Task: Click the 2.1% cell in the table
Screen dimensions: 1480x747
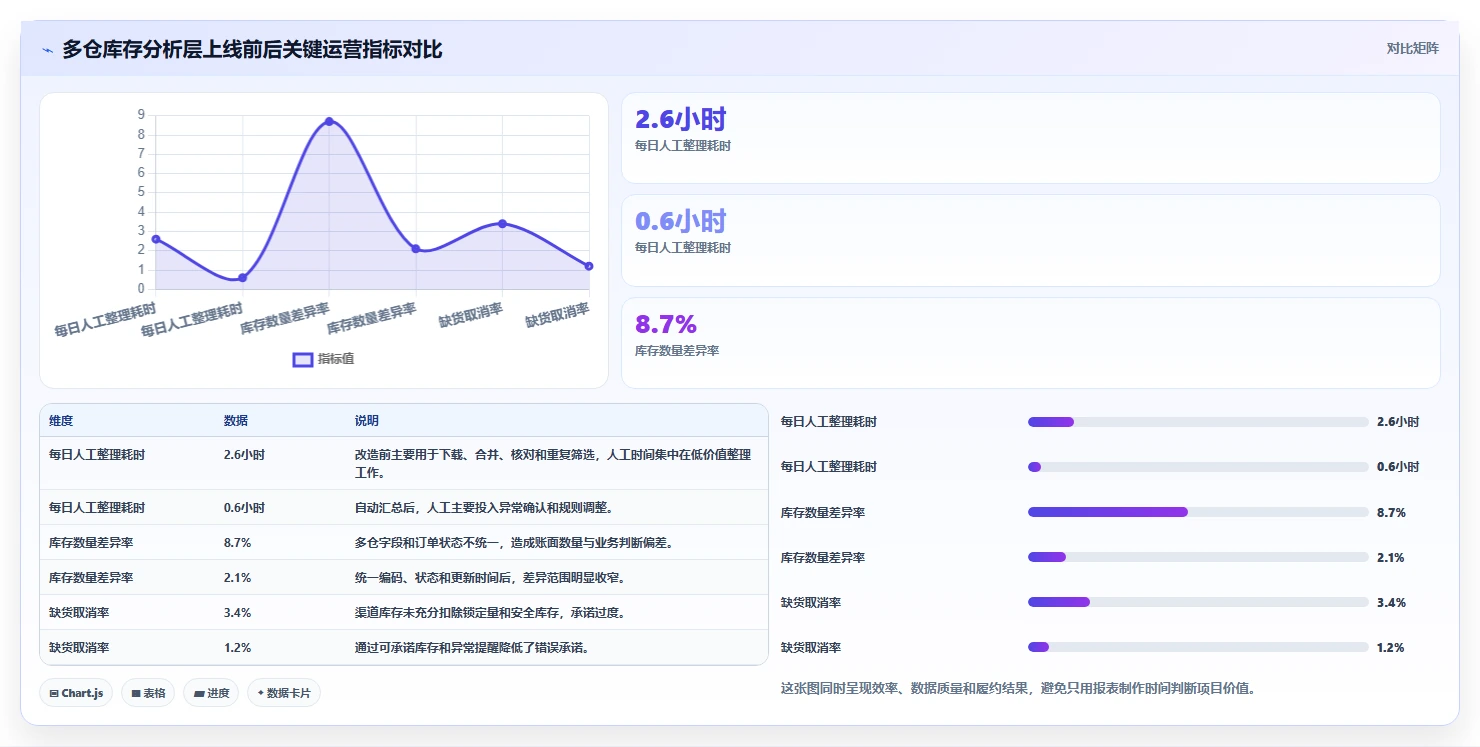Action: click(237, 578)
